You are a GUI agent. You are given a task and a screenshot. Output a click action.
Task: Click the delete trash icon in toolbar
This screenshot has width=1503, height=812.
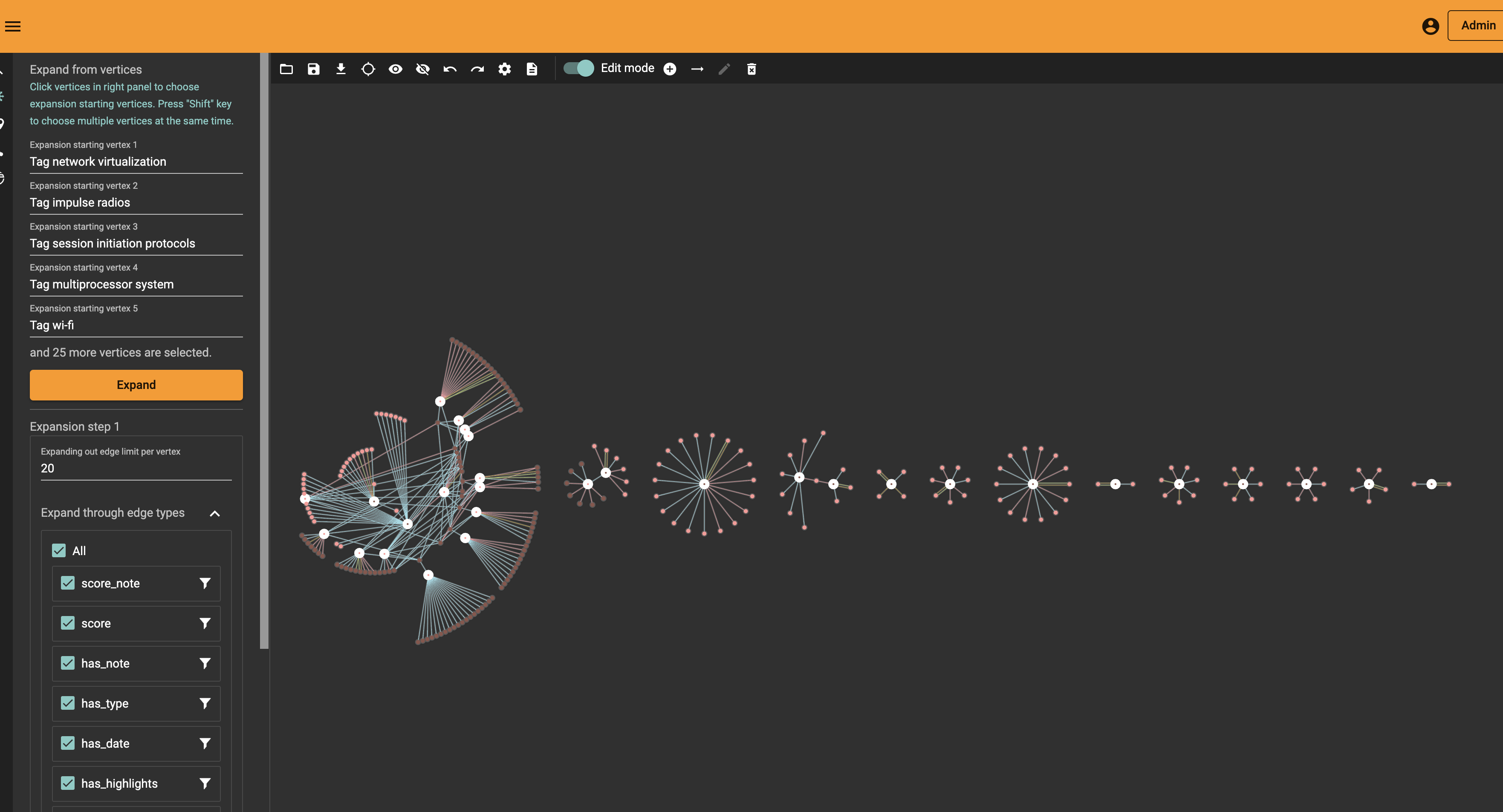pos(751,69)
